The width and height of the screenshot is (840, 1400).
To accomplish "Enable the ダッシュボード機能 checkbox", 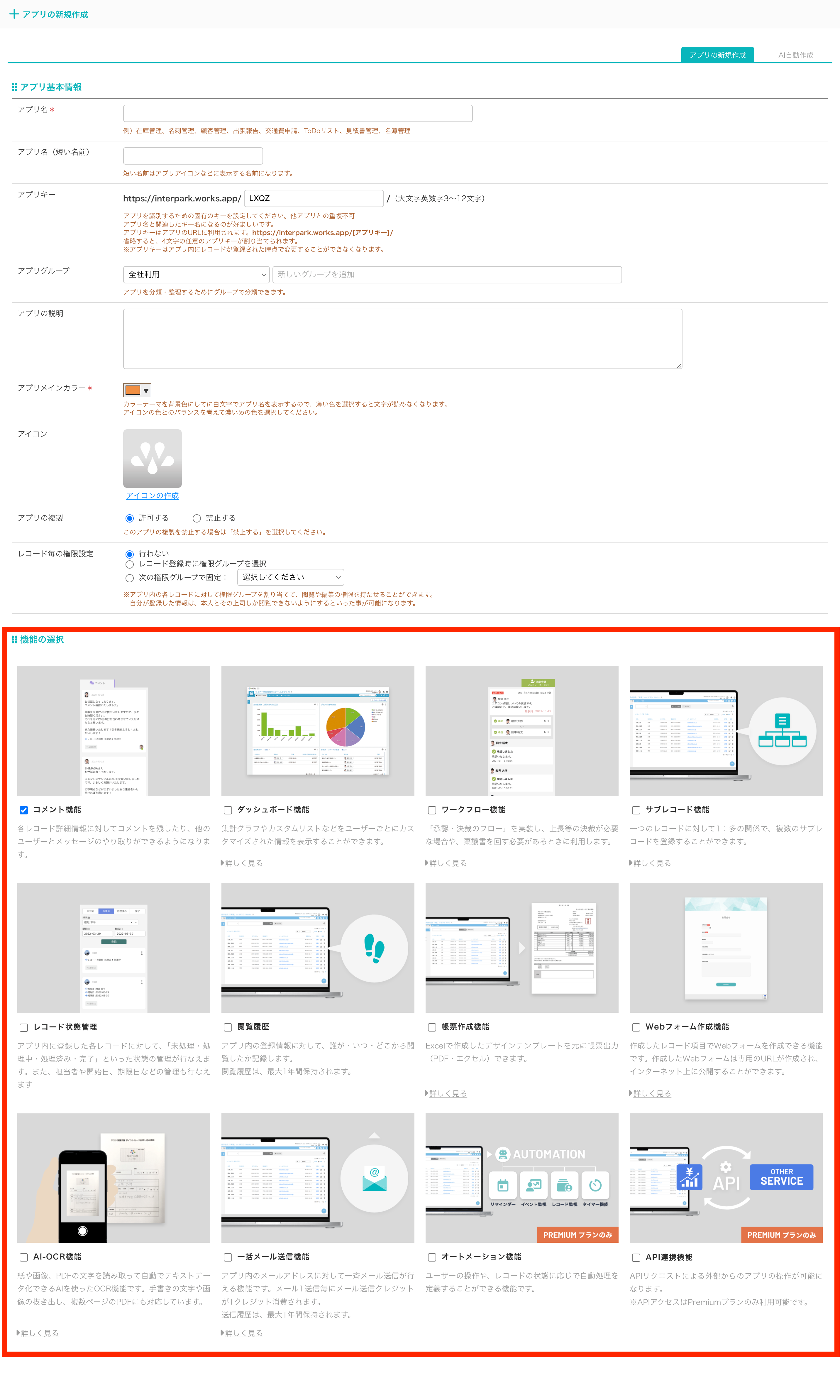I will point(228,810).
